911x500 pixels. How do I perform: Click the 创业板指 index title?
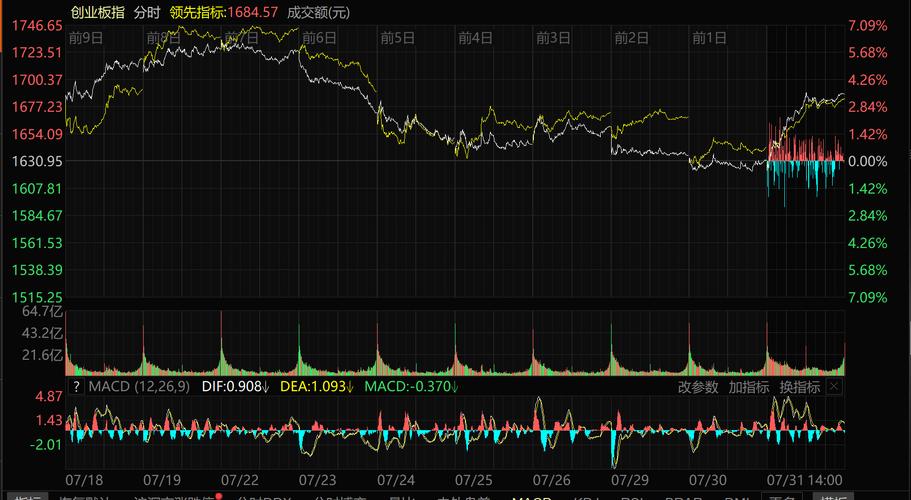click(x=97, y=12)
